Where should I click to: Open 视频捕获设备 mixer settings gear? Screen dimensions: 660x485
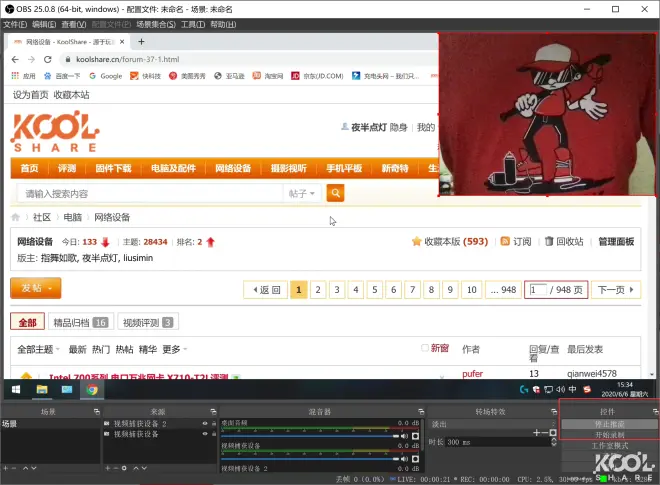(x=415, y=458)
